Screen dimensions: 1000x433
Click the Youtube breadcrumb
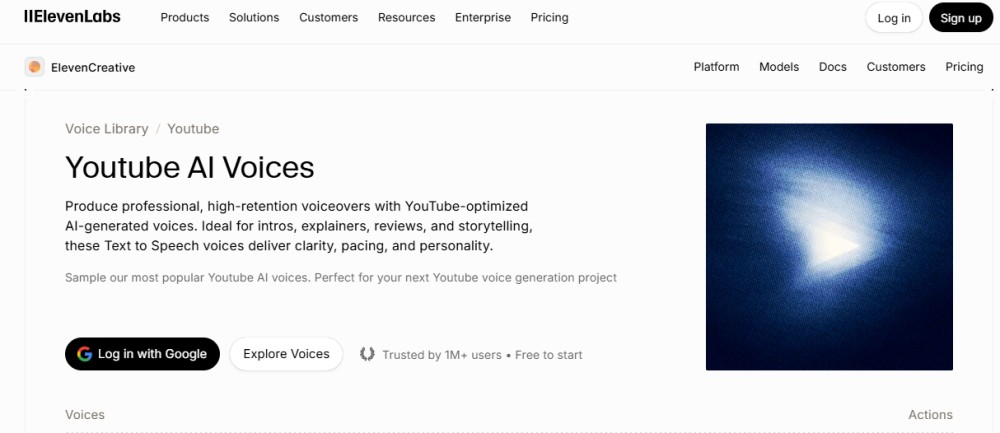(193, 129)
